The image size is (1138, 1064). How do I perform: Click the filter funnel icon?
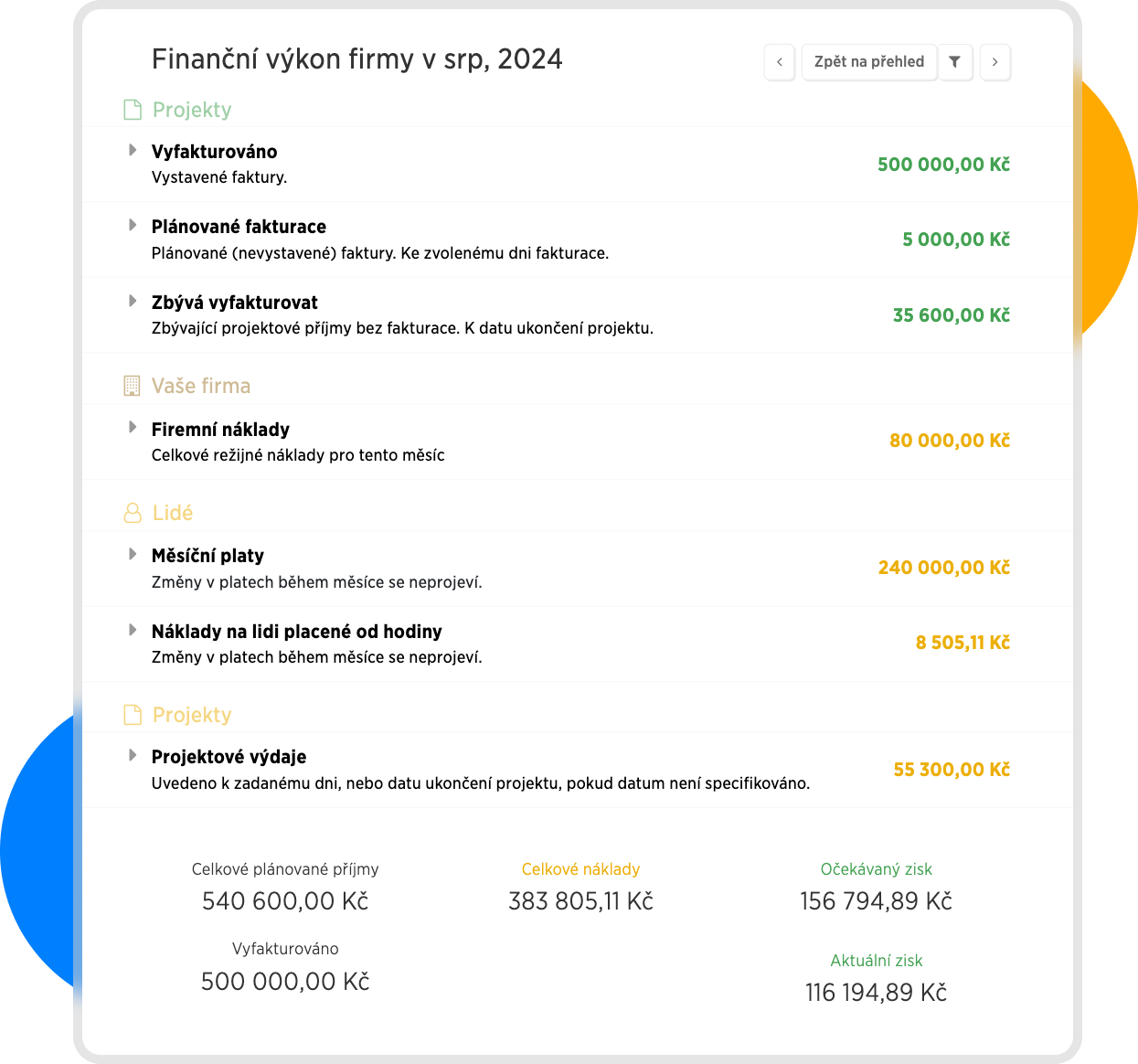pos(954,62)
